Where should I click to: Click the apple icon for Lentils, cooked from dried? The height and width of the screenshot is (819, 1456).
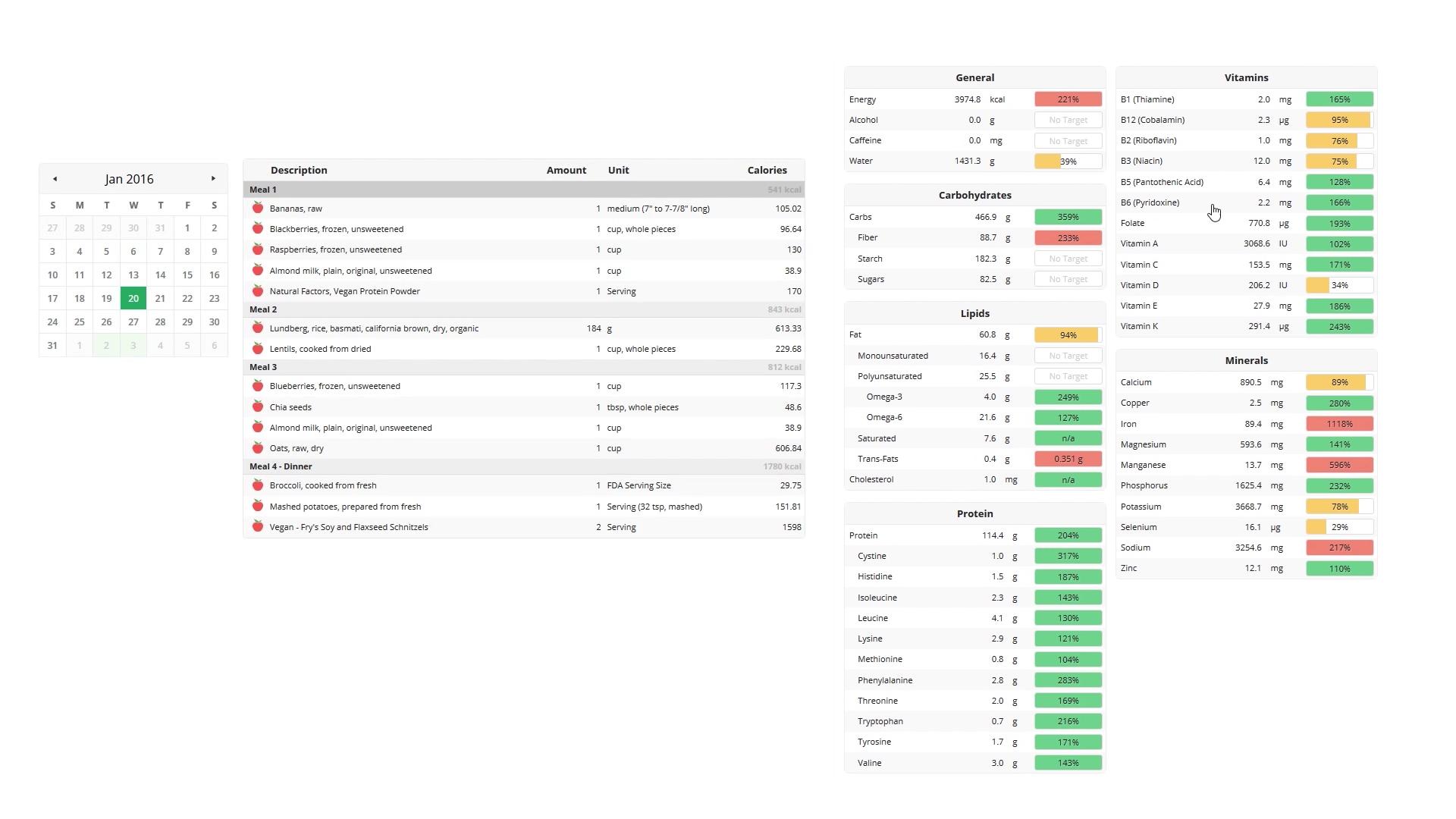(258, 349)
